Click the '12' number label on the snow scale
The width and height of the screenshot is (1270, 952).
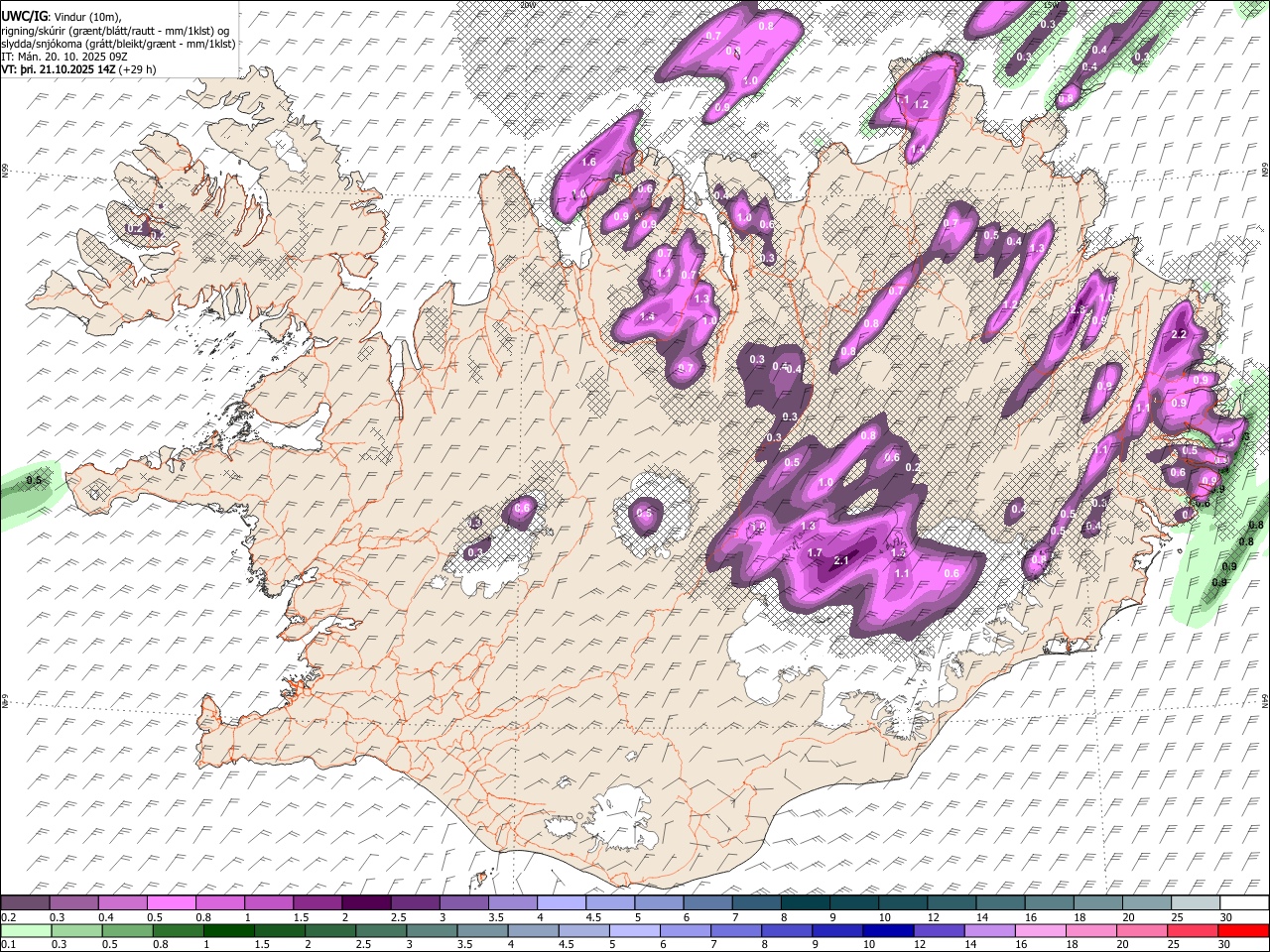tap(935, 917)
